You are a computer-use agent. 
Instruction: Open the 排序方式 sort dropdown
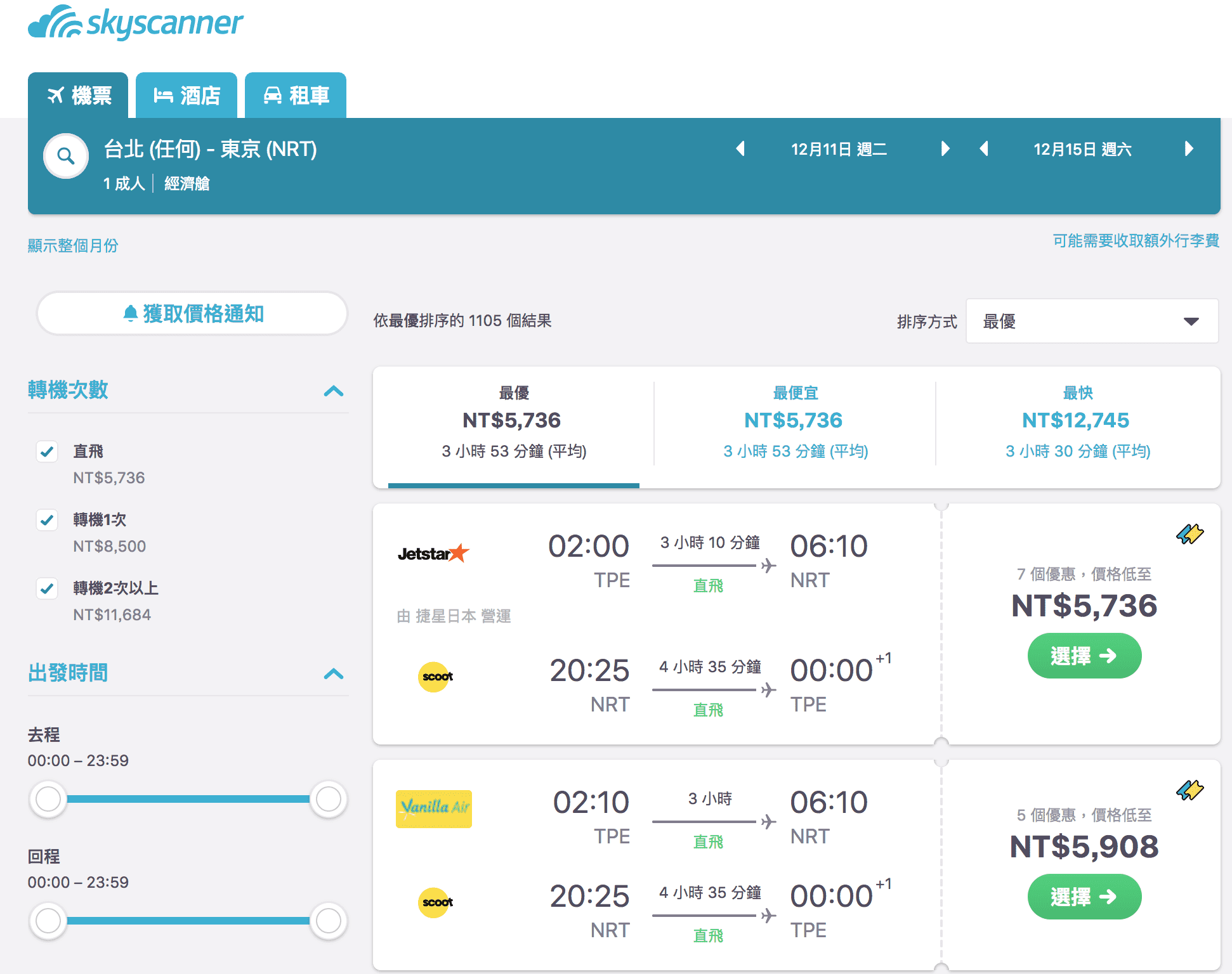click(x=1092, y=321)
